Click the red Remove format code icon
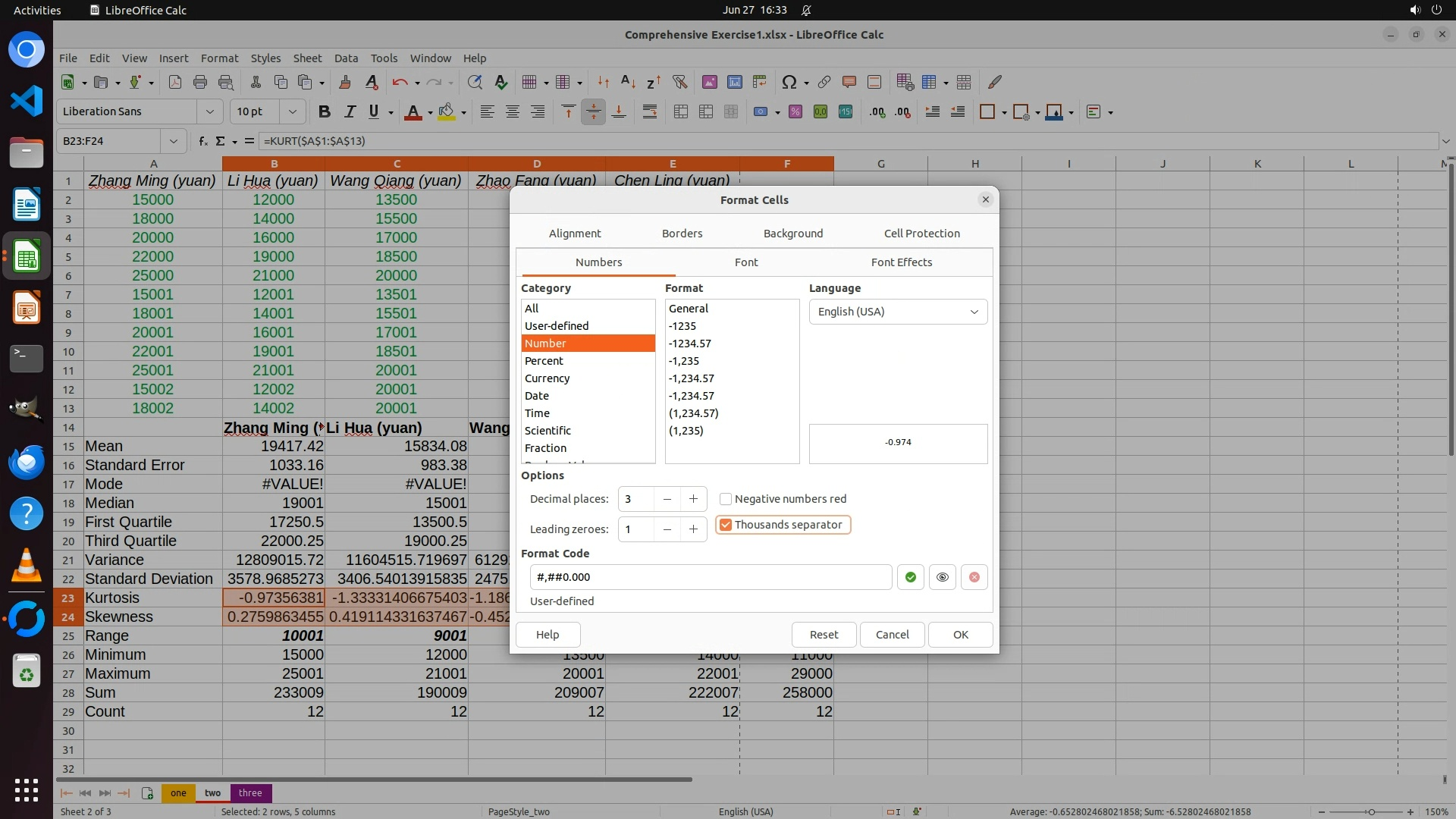 974,577
